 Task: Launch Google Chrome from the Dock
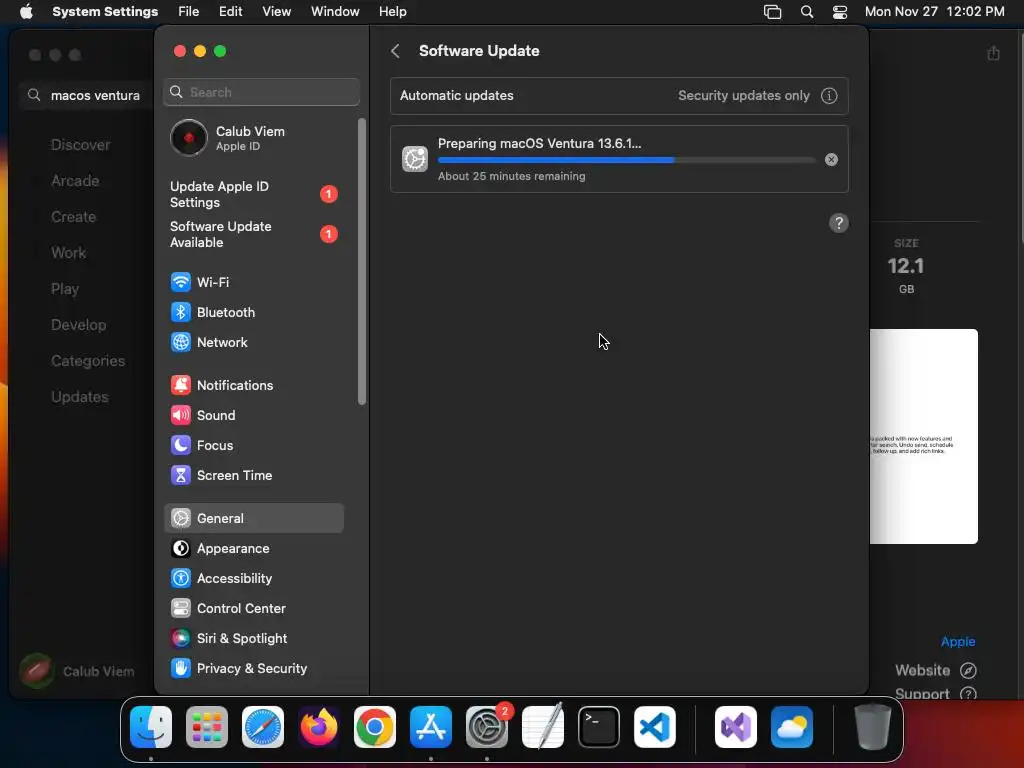[x=375, y=727]
